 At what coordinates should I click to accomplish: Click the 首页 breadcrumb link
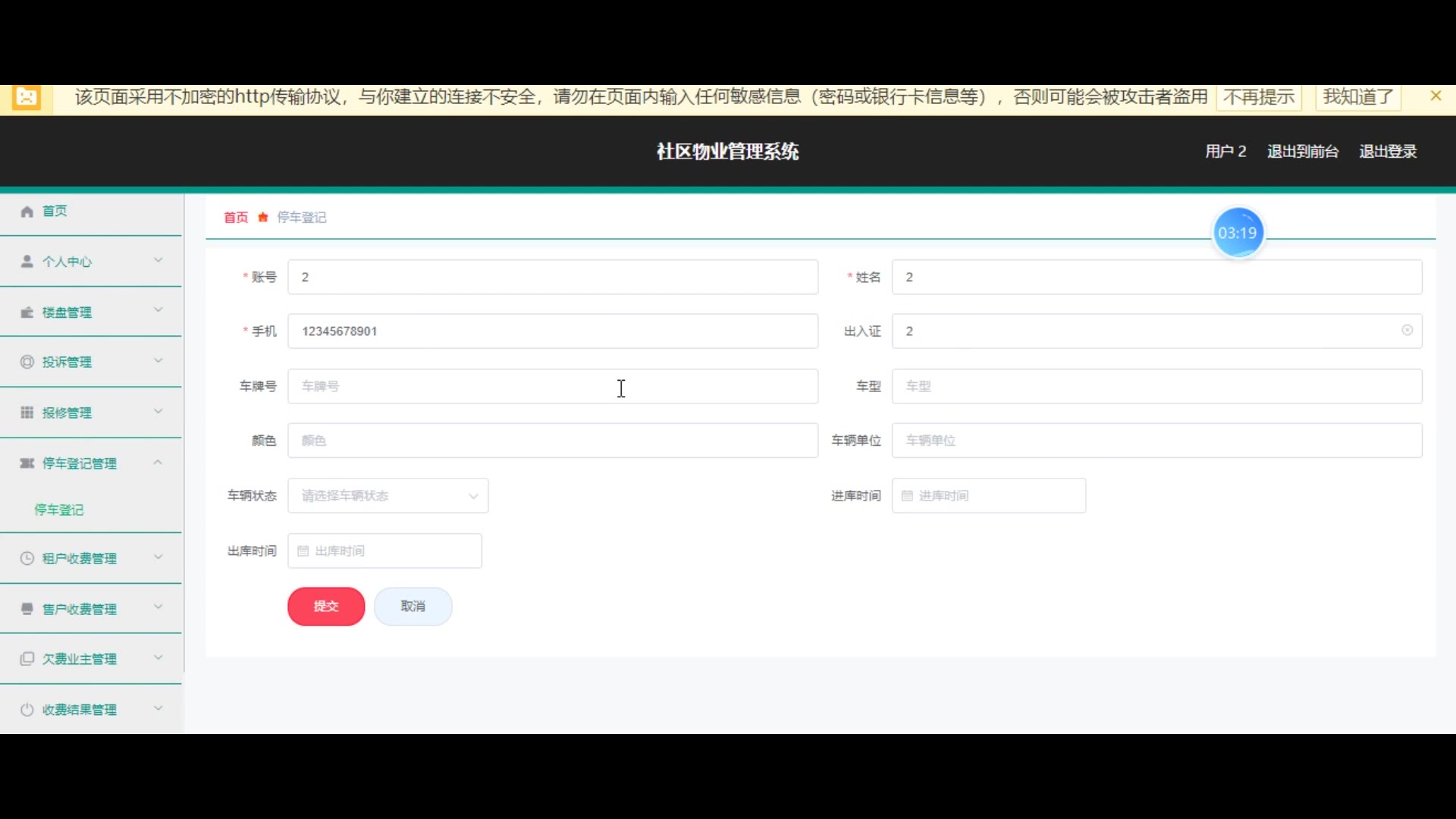click(236, 218)
